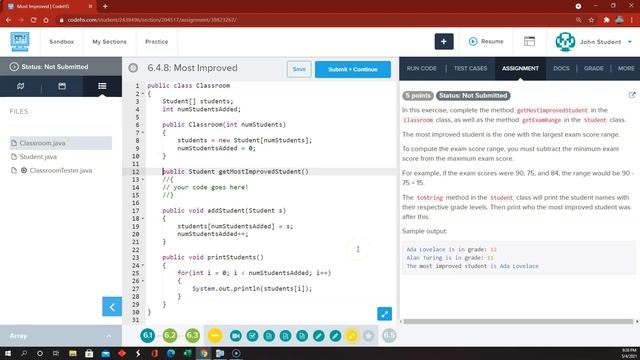Click the Resume button
Screen dimensions: 640x360
pyautogui.click(x=486, y=42)
